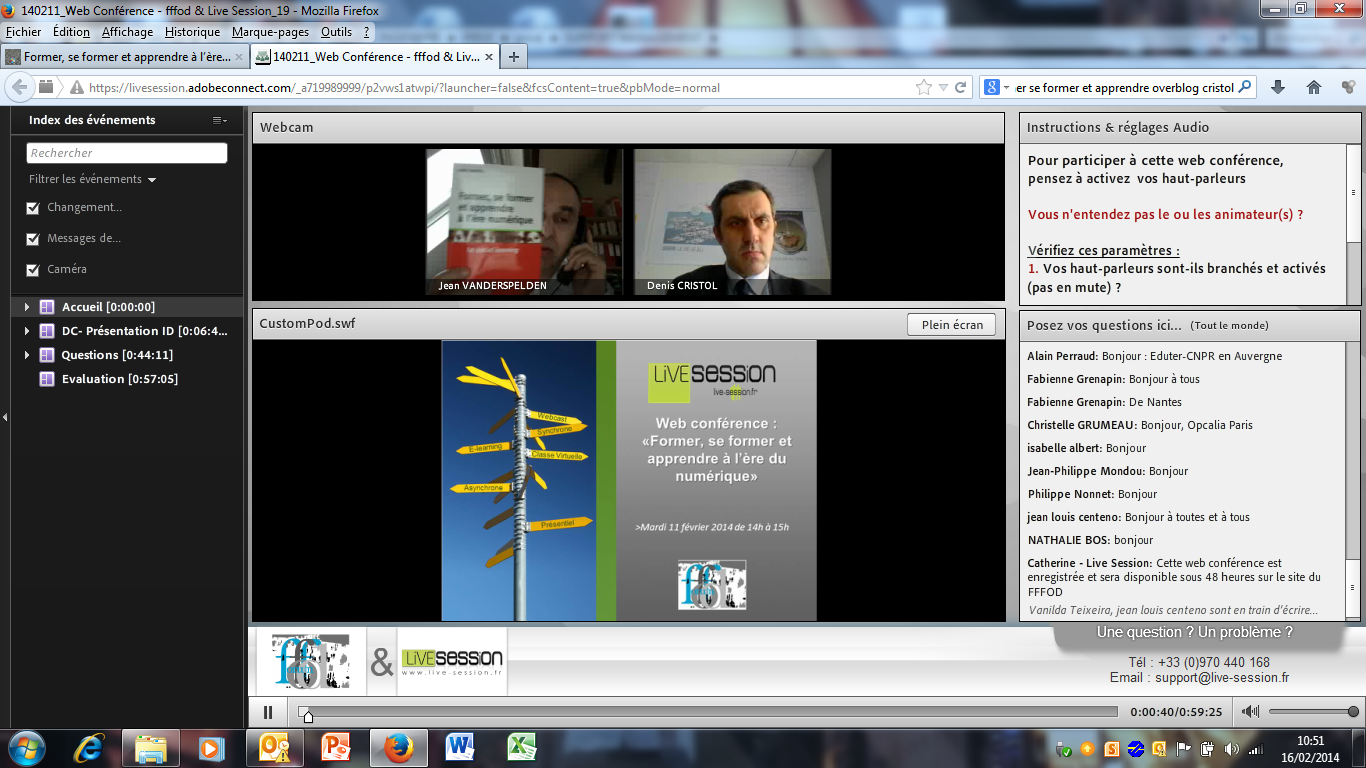Bookmark this page with the star icon
The image size is (1366, 768).
point(924,88)
